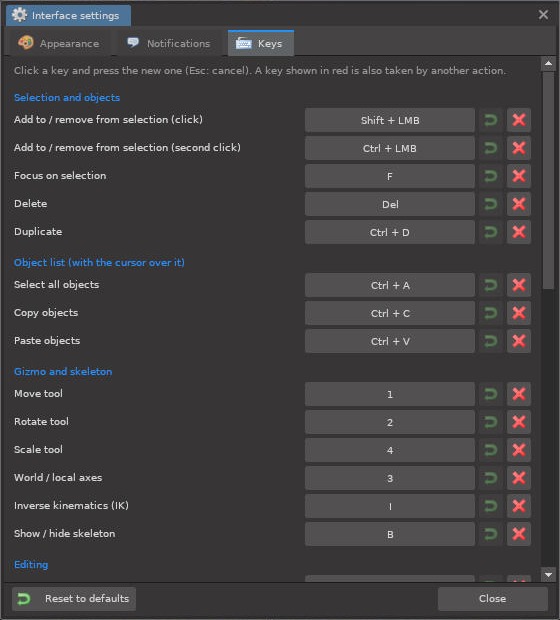The height and width of the screenshot is (620, 560).
Task: Click the 'Object list (with the cursor over it)' heading
Action: [99, 263]
